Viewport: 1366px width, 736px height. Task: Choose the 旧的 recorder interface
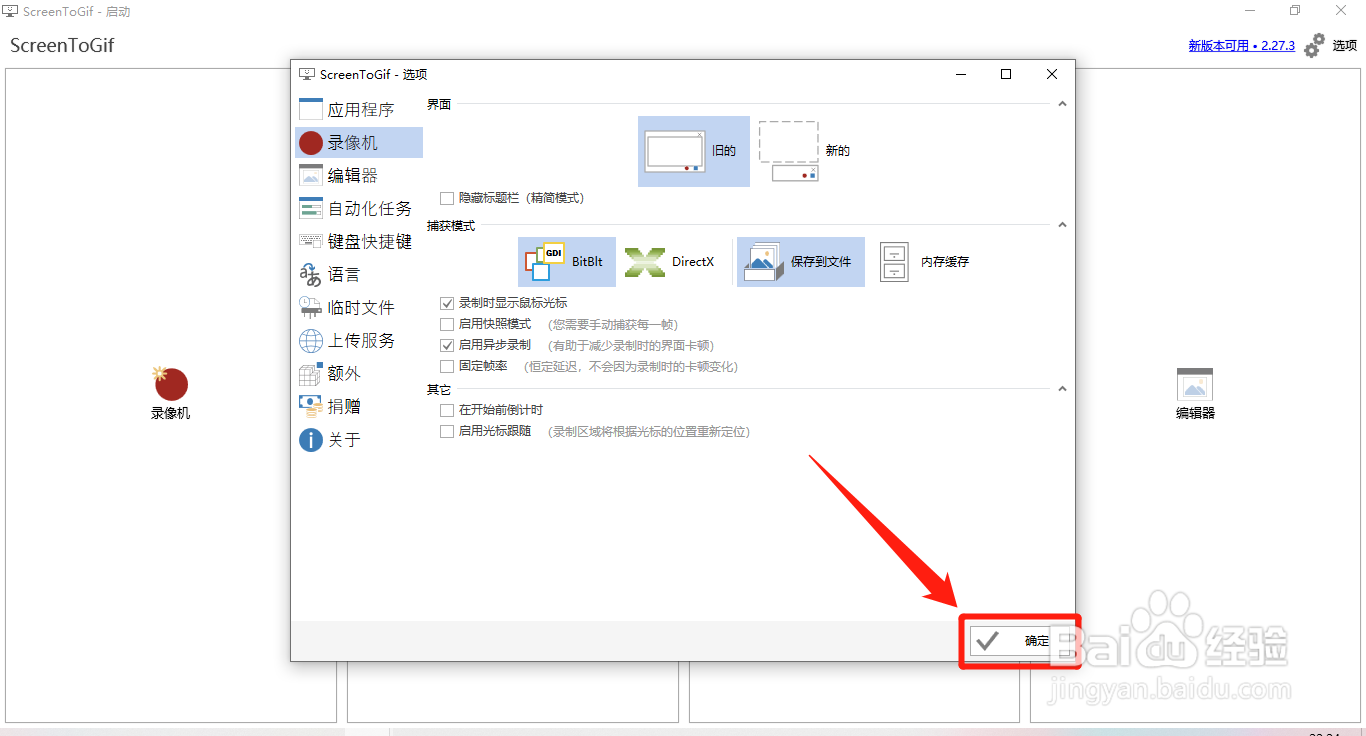(x=694, y=151)
